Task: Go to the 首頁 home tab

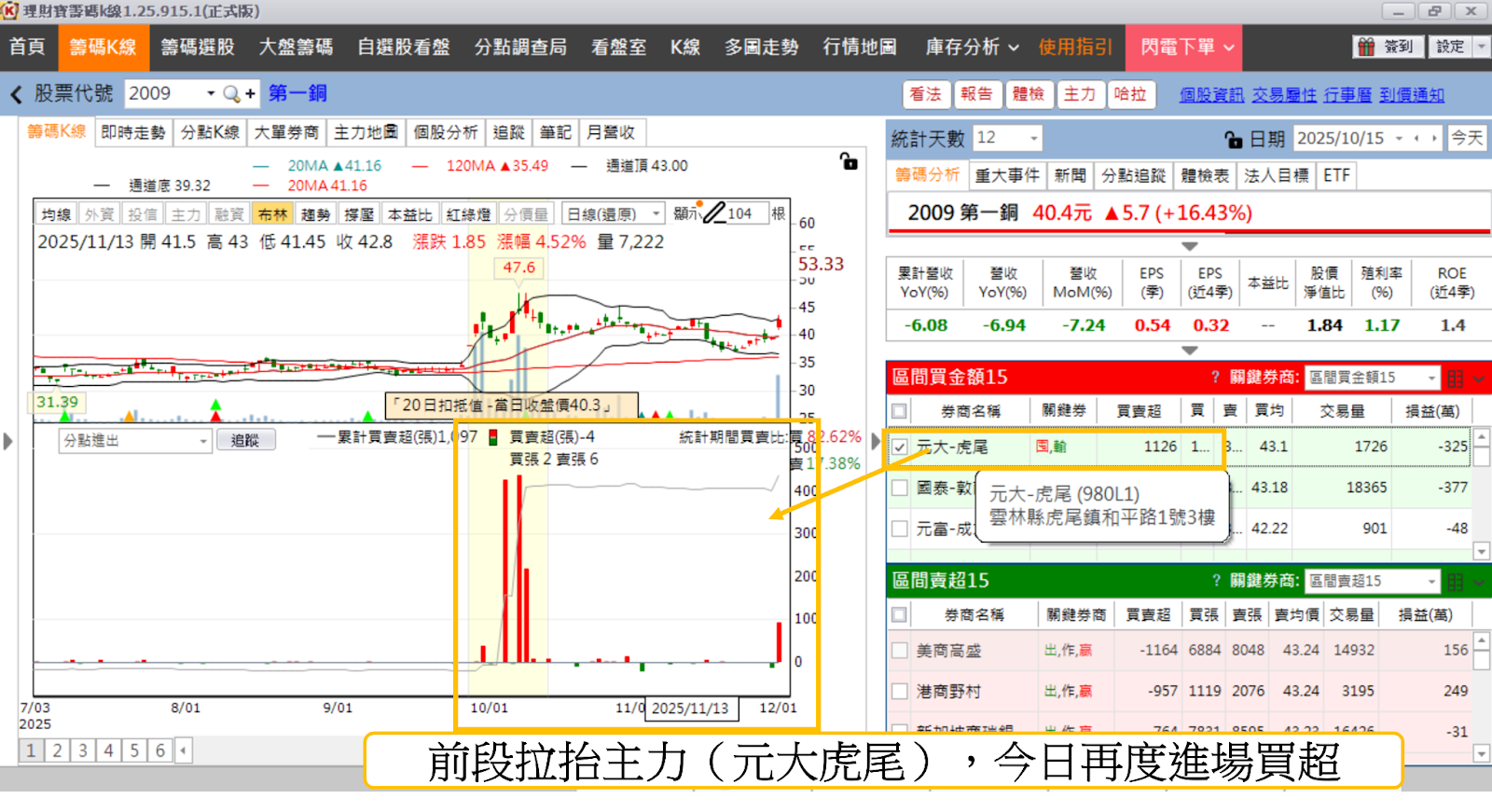Action: tap(27, 47)
